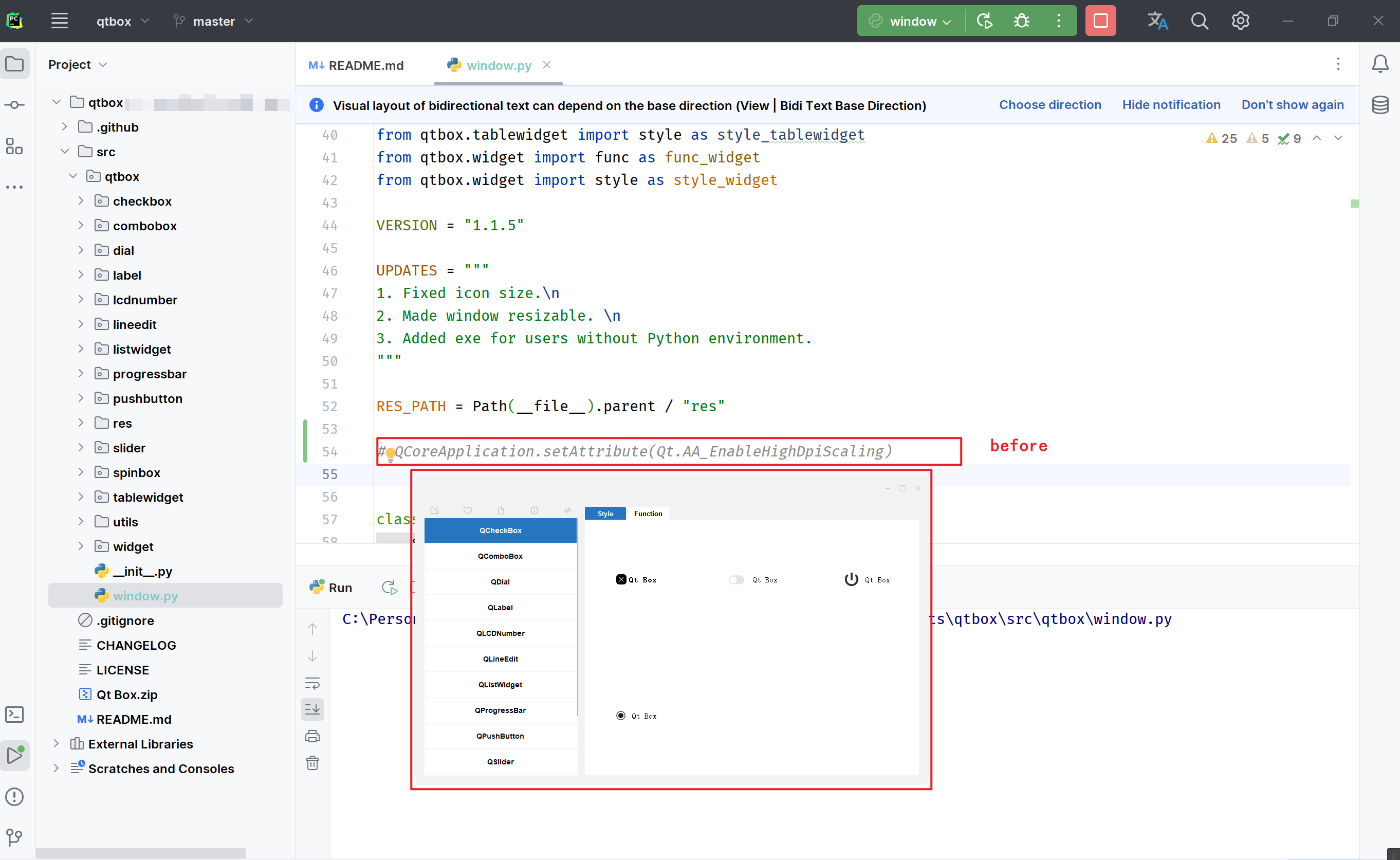Viewport: 1400px width, 860px height.
Task: Toggle soft-wrap in the Run console
Action: tap(313, 683)
